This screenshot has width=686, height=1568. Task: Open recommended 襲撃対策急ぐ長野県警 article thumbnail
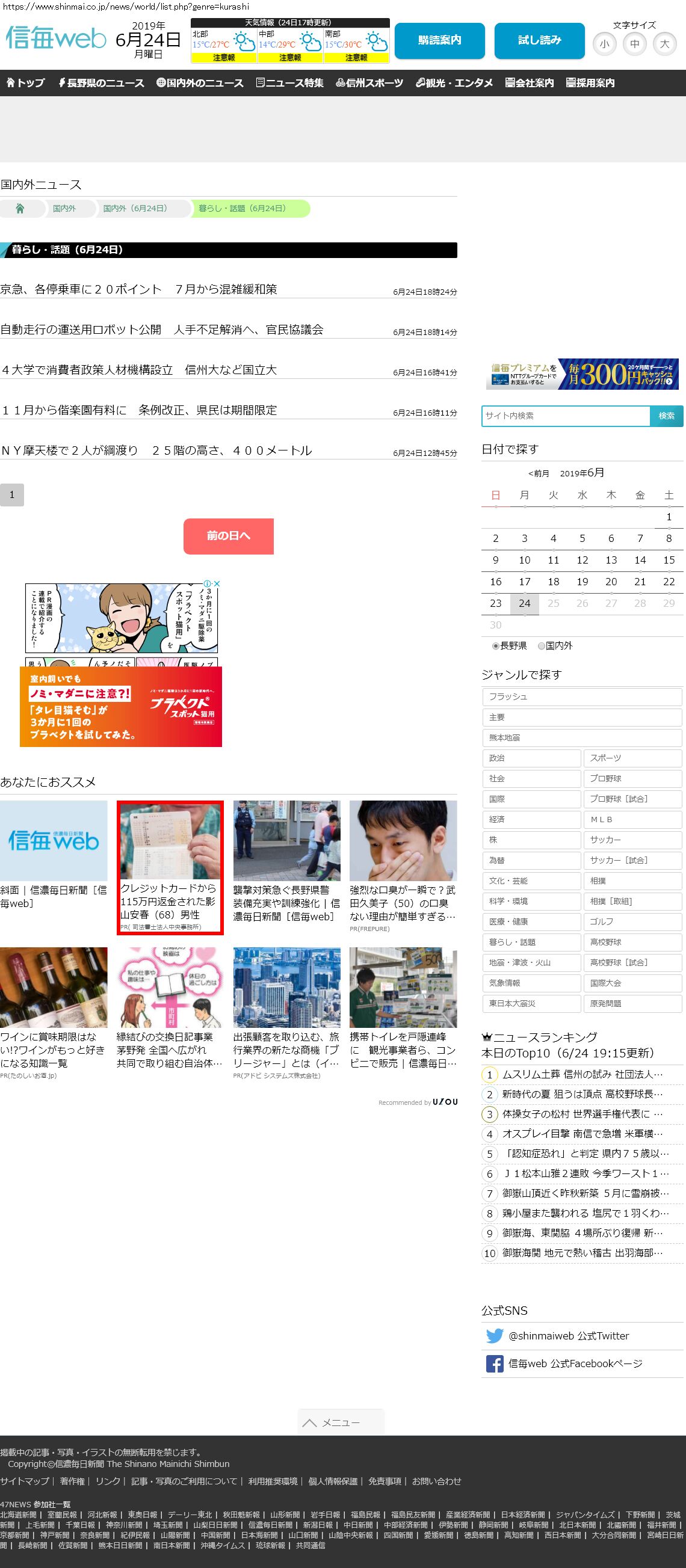tap(286, 841)
